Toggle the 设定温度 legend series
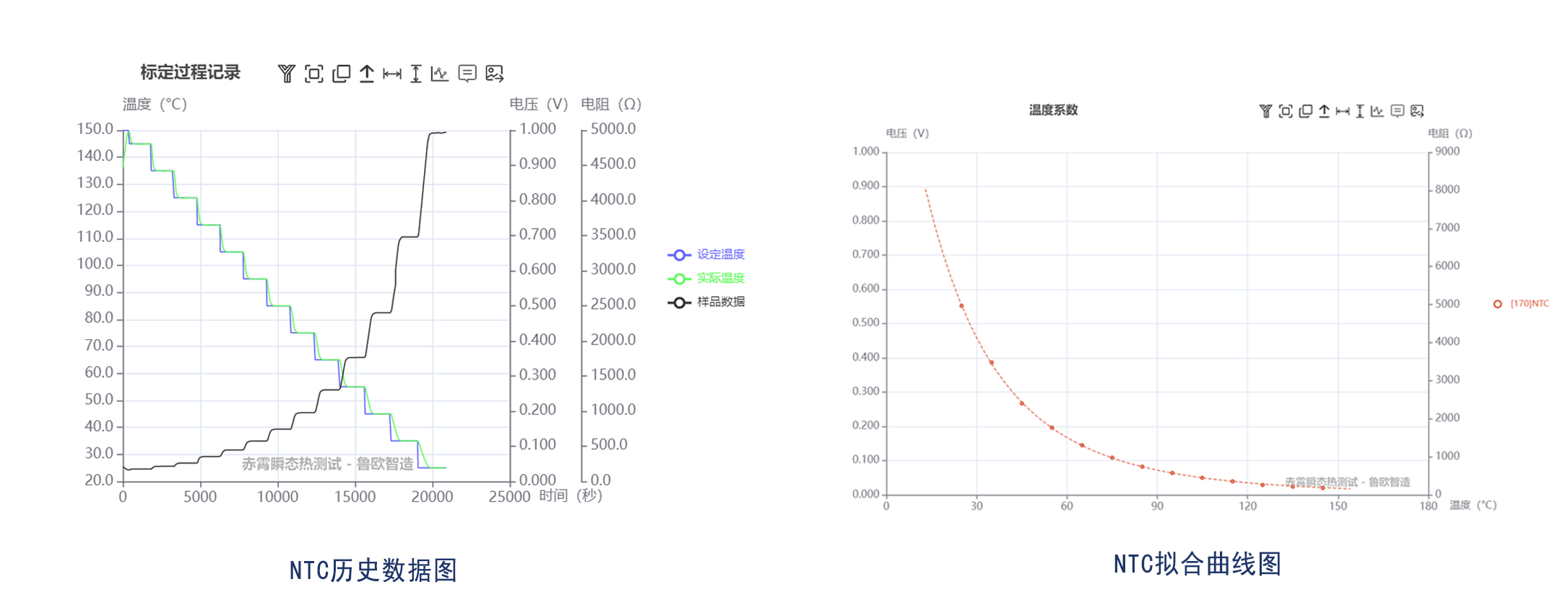The image size is (1568, 613). (x=706, y=255)
